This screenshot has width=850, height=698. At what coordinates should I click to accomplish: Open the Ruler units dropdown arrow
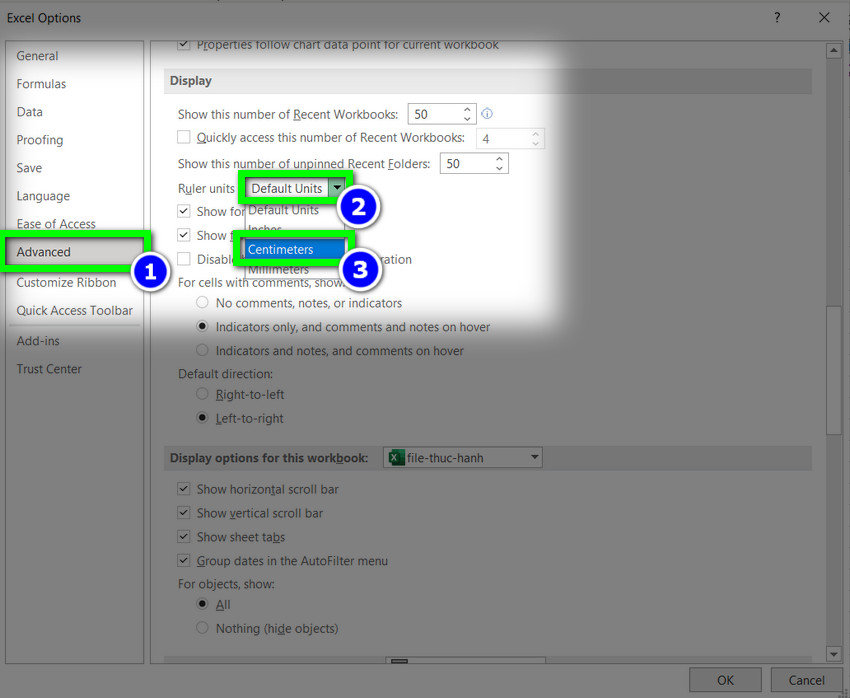click(338, 188)
